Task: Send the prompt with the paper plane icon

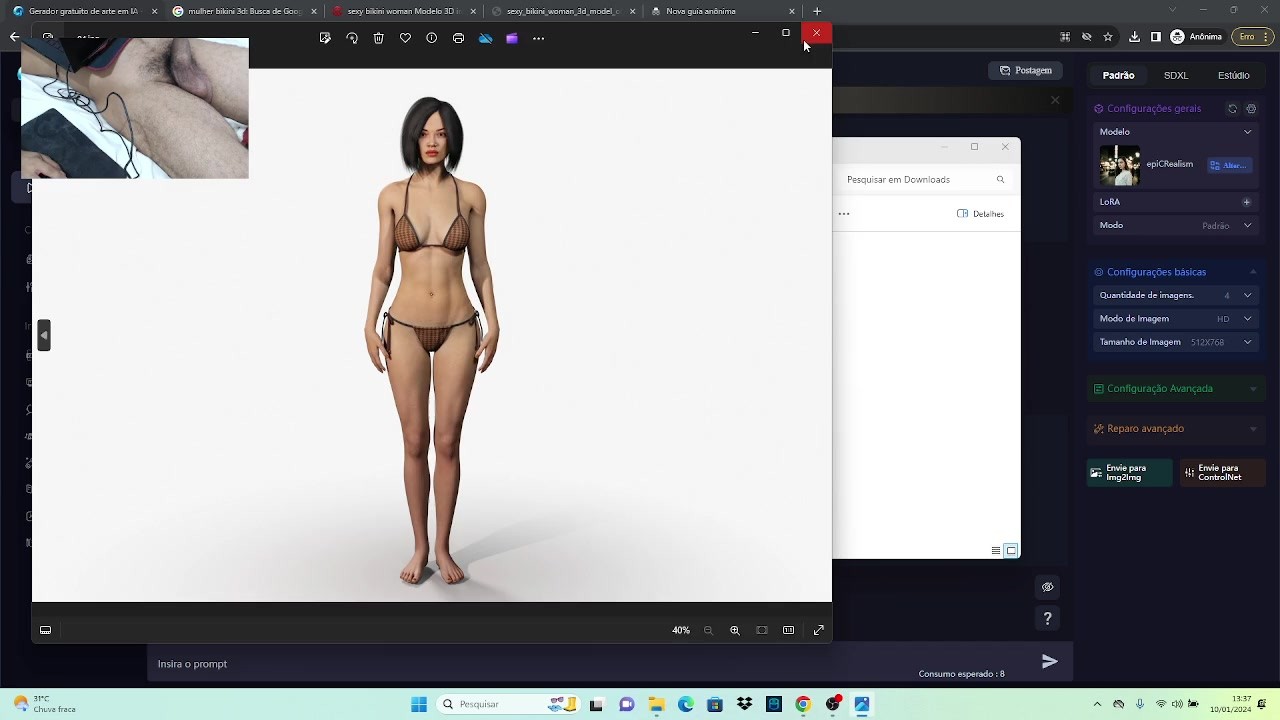Action: [x=1049, y=661]
